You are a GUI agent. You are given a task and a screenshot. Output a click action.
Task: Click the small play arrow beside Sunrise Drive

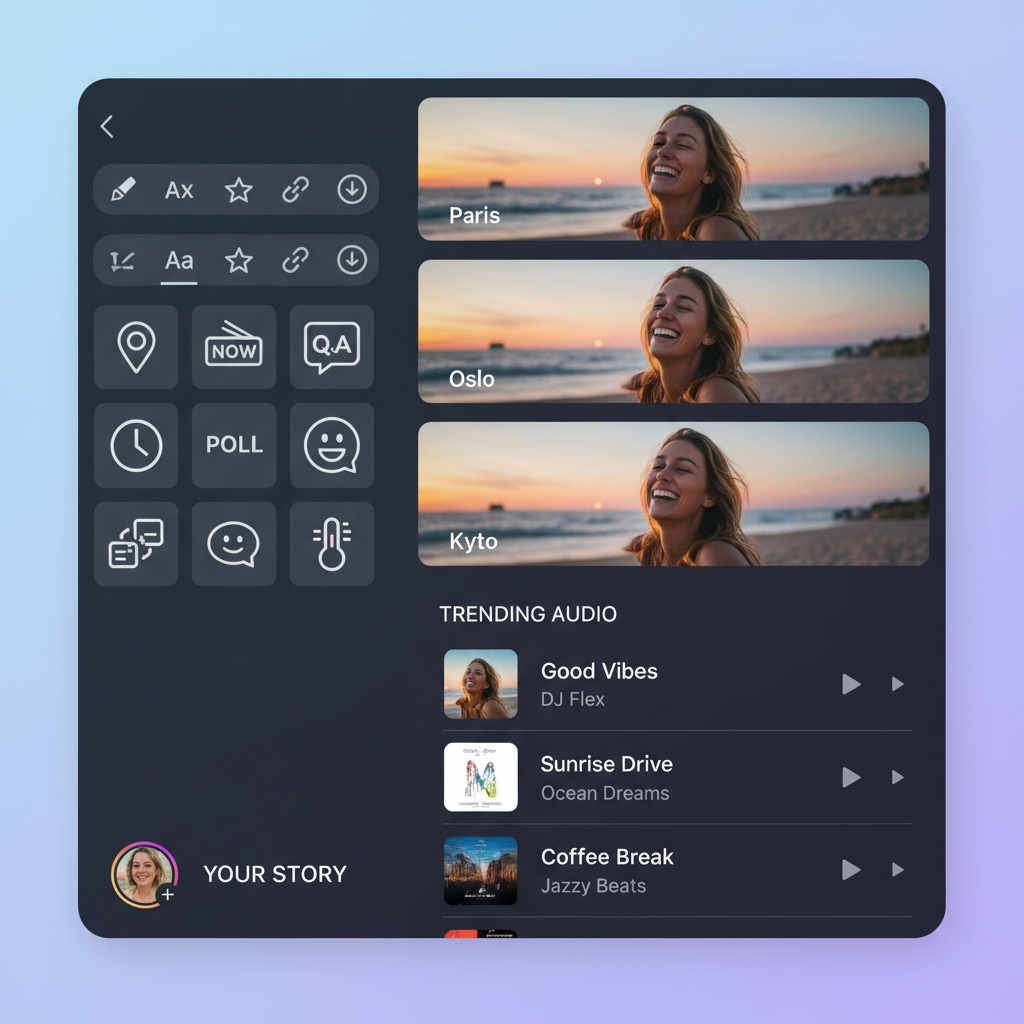[898, 777]
